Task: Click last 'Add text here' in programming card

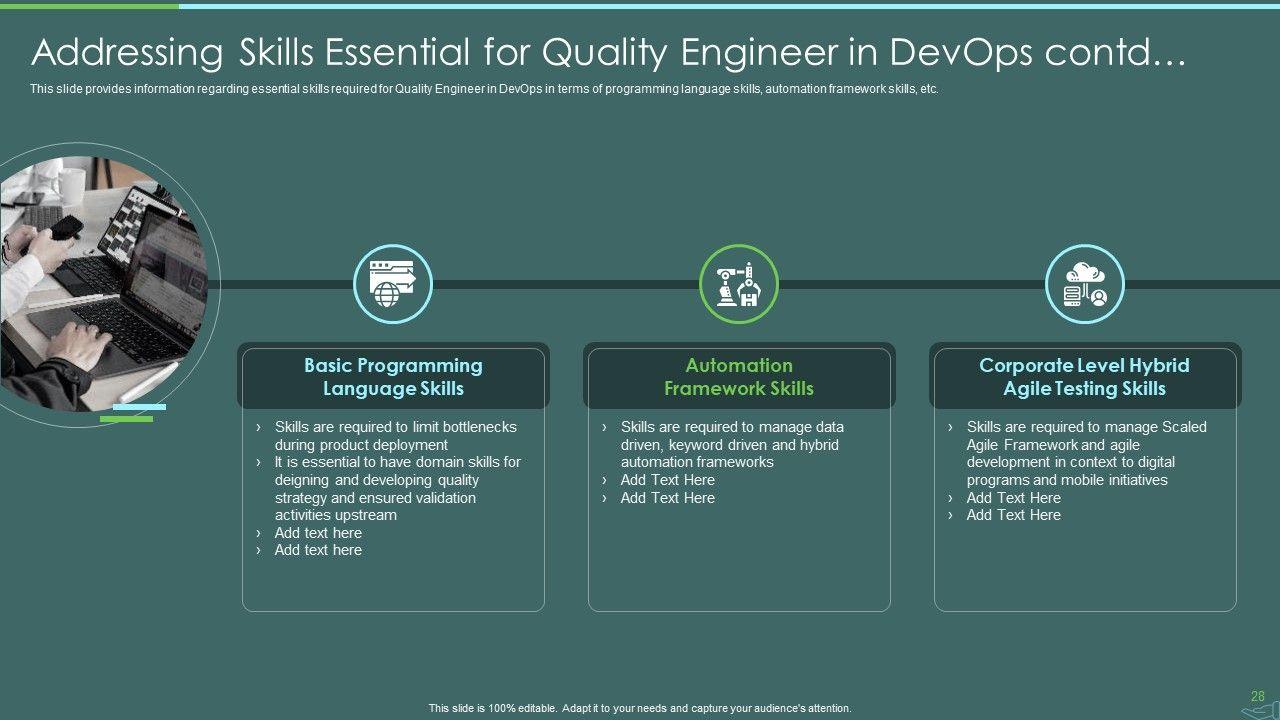Action: point(318,550)
